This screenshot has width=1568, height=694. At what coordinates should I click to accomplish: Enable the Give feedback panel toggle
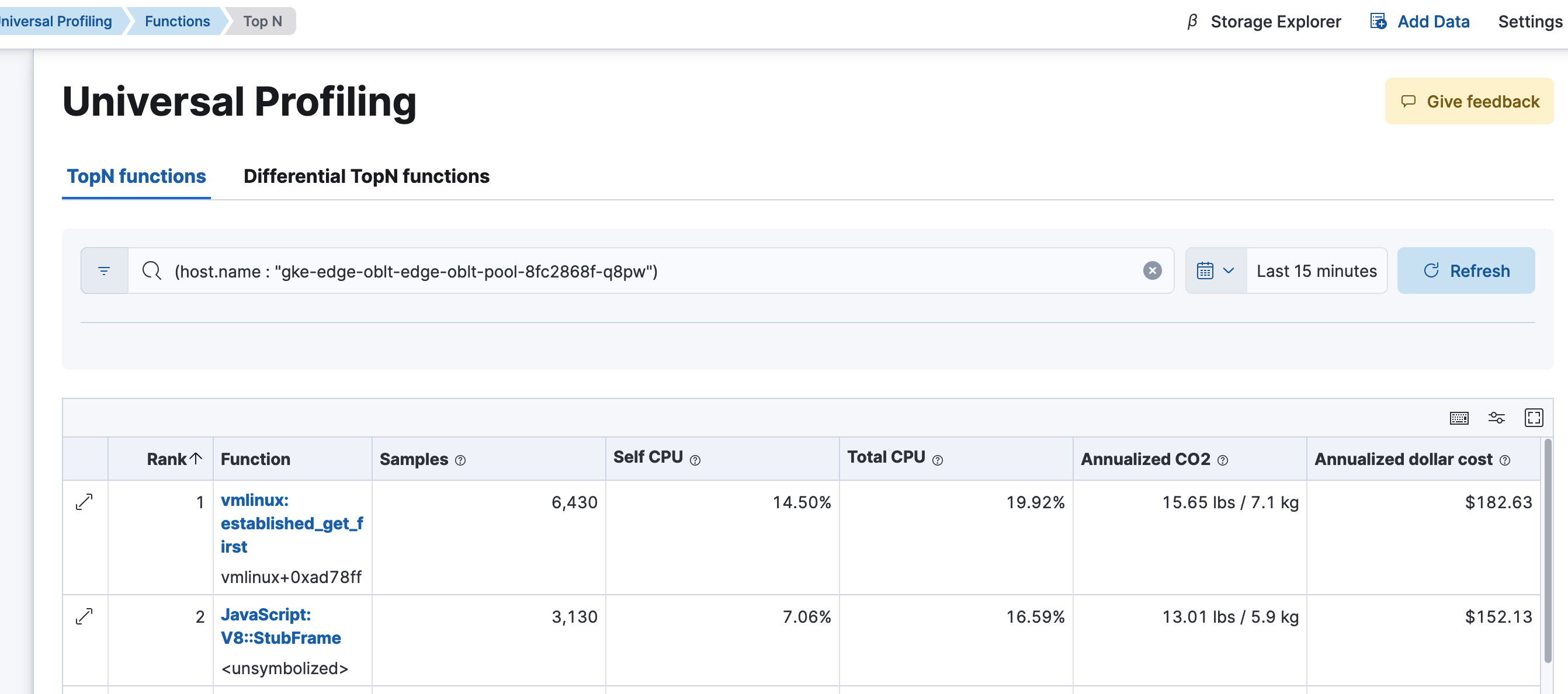pyautogui.click(x=1471, y=99)
